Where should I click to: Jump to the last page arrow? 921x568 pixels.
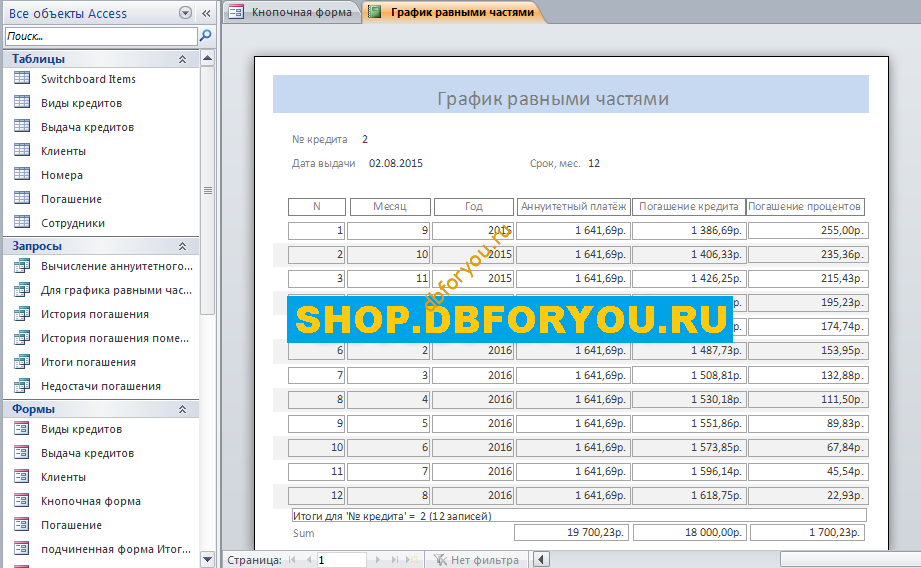coord(395,560)
